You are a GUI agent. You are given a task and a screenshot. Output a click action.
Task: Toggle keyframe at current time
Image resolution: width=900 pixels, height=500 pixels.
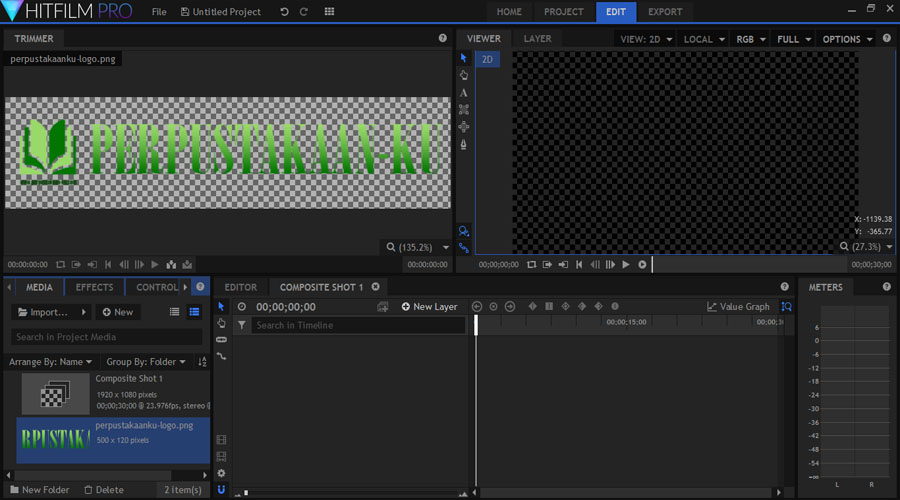(x=493, y=307)
